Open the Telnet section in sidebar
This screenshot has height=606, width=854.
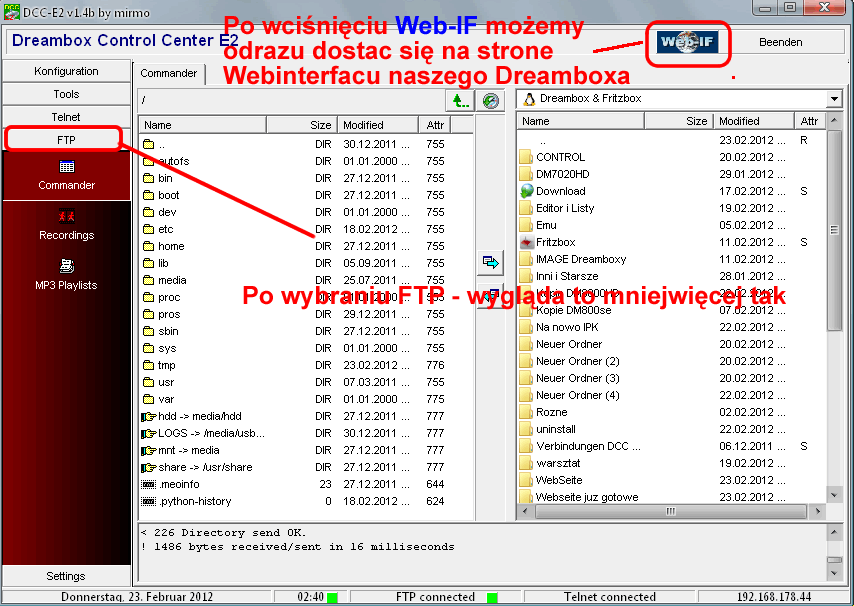click(x=67, y=117)
